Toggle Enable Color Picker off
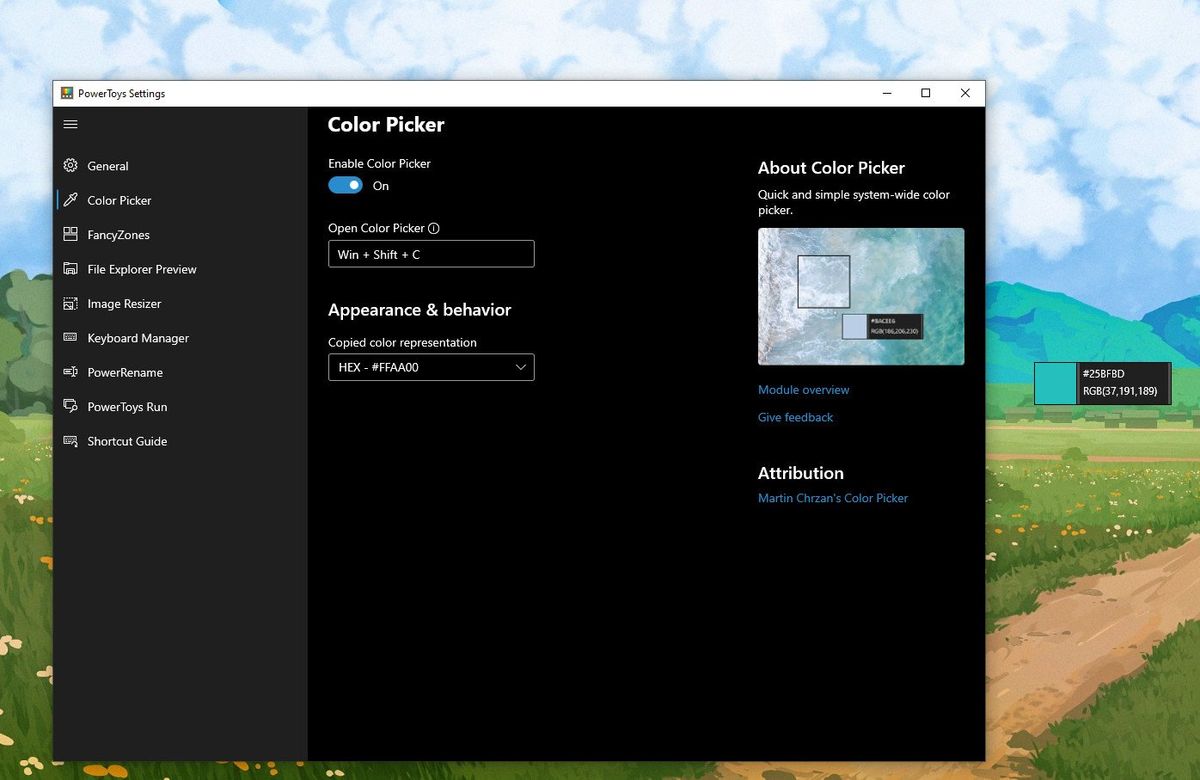 (344, 185)
